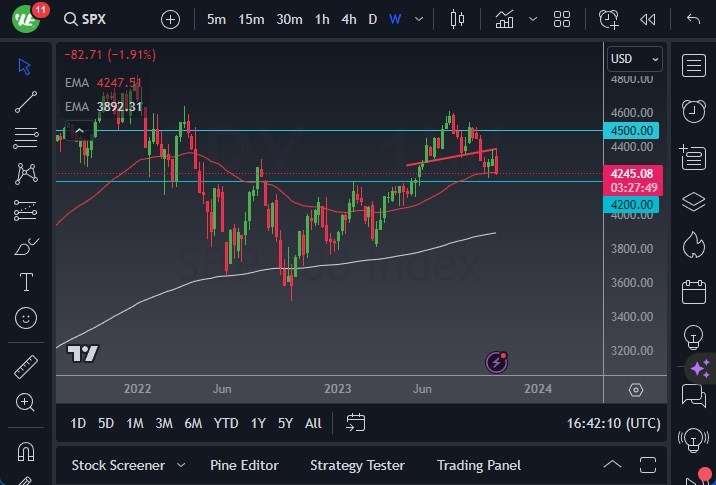Open the purple lightning event marker
Viewport: 716px width, 485px height.
click(496, 363)
